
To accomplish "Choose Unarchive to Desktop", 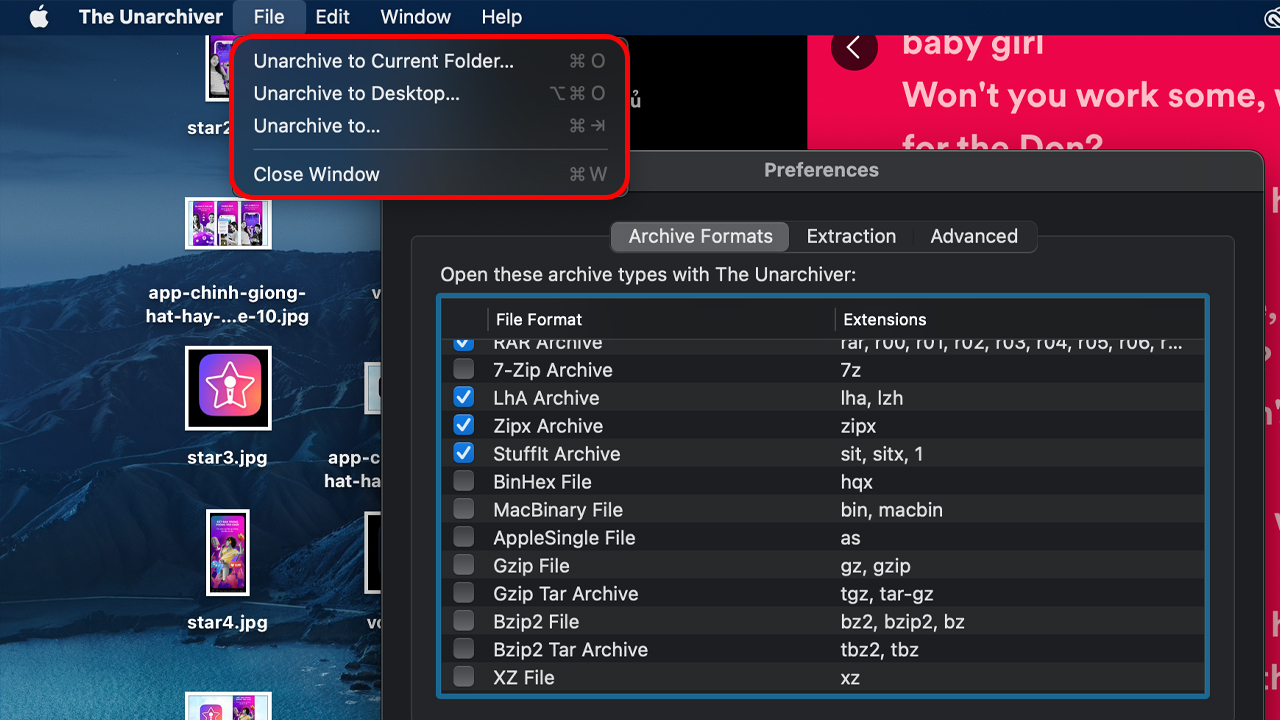I will (430, 93).
